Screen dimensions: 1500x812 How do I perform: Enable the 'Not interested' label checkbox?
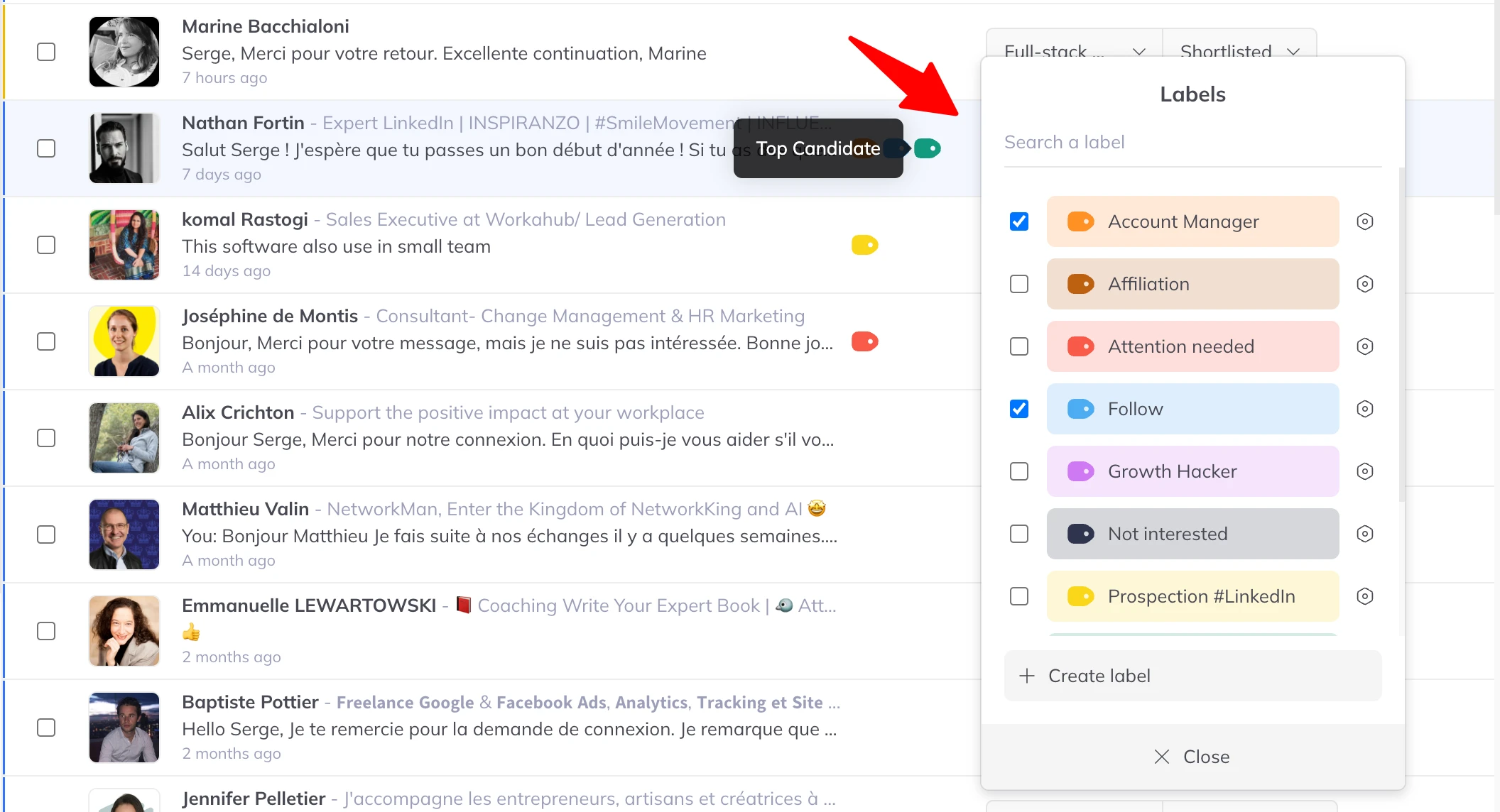click(x=1019, y=533)
